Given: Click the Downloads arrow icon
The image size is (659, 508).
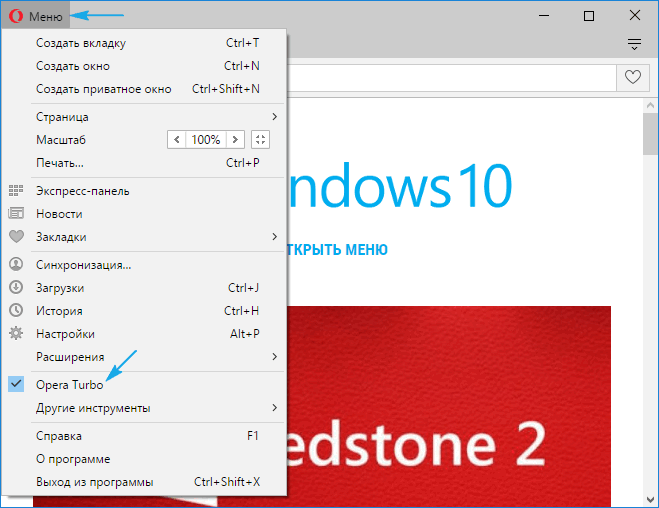Looking at the screenshot, I should coord(16,288).
